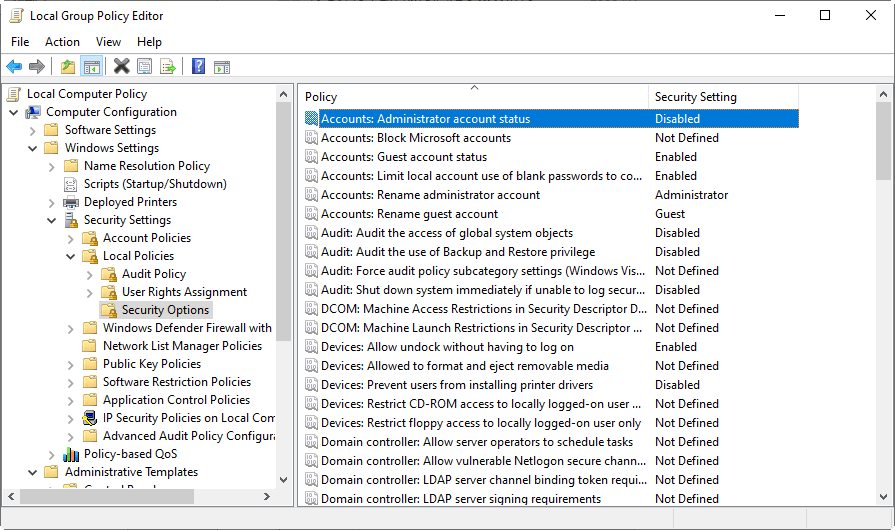Collapse the Local Policies node
Image resolution: width=895 pixels, height=530 pixels.
pyautogui.click(x=70, y=256)
